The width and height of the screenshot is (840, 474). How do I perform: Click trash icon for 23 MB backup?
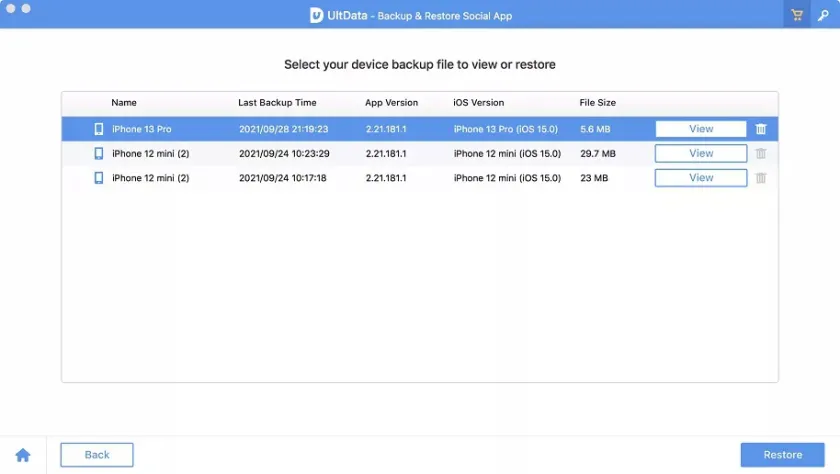pyautogui.click(x=761, y=178)
